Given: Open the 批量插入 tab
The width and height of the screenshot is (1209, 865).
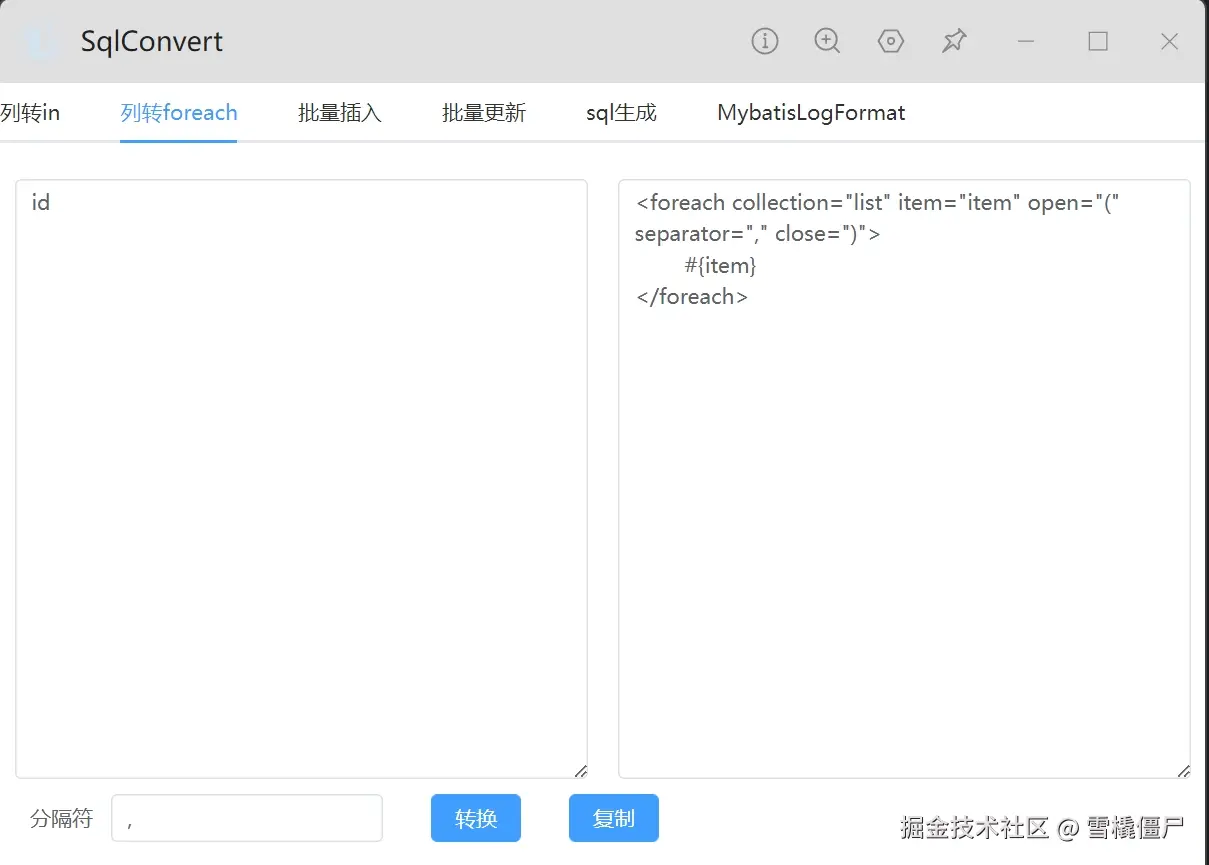Looking at the screenshot, I should [x=340, y=112].
